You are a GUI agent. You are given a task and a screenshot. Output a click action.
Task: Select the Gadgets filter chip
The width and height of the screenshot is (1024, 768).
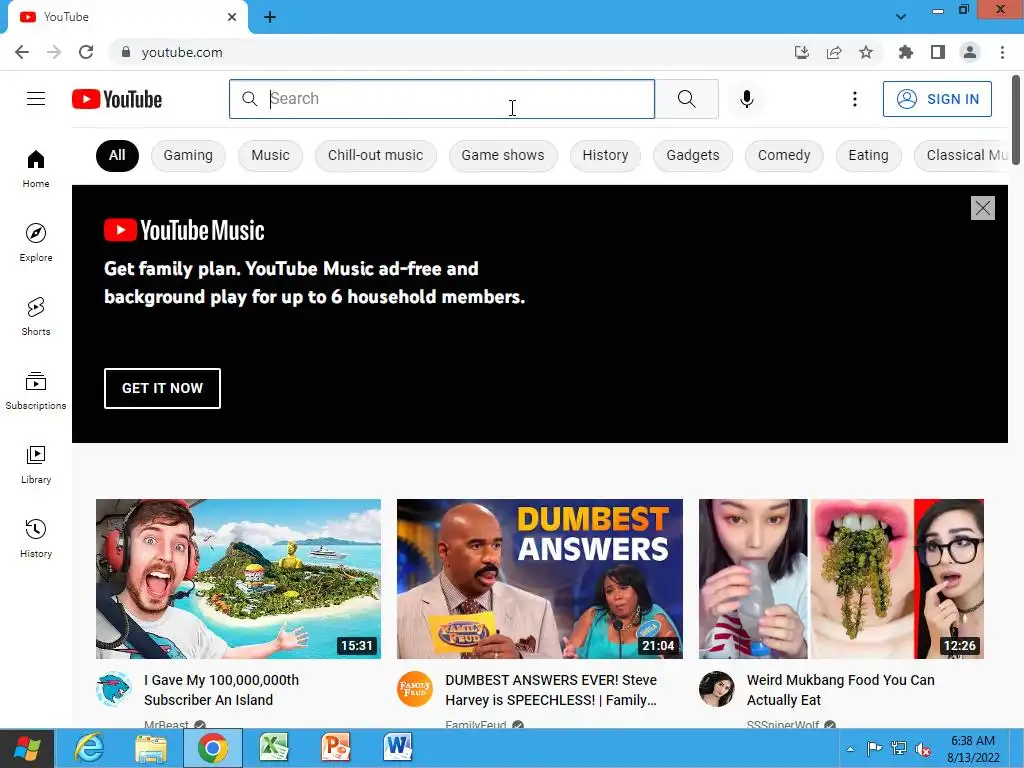pos(693,155)
